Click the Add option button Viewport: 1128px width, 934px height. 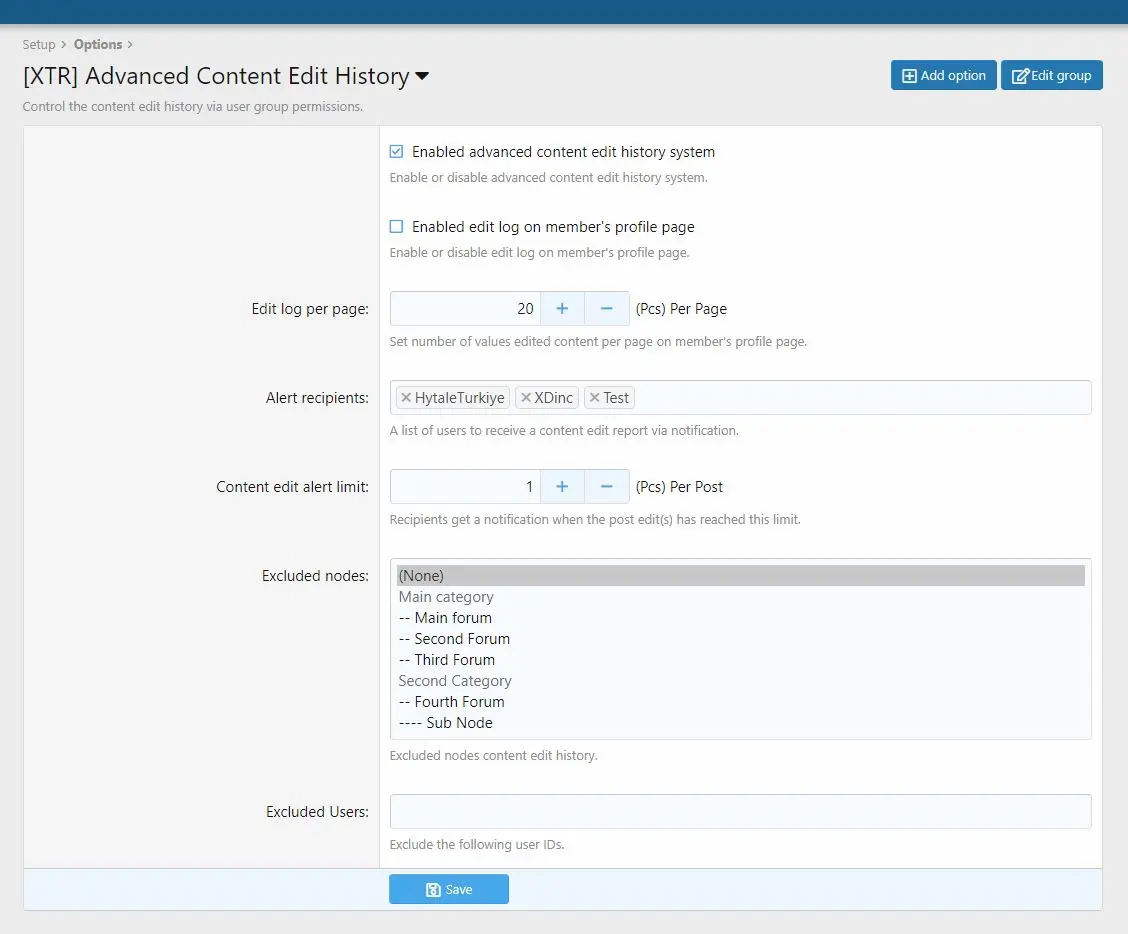pos(943,75)
